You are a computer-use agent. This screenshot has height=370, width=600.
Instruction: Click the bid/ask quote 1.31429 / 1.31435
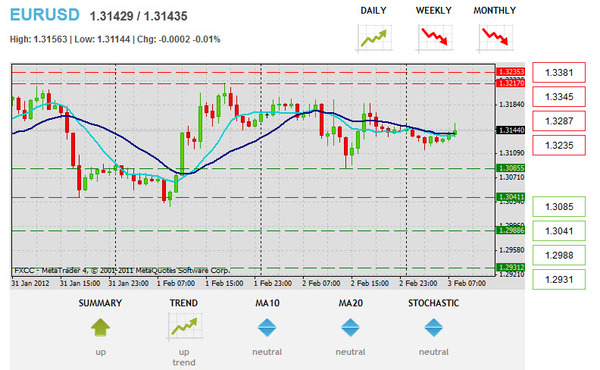[139, 16]
